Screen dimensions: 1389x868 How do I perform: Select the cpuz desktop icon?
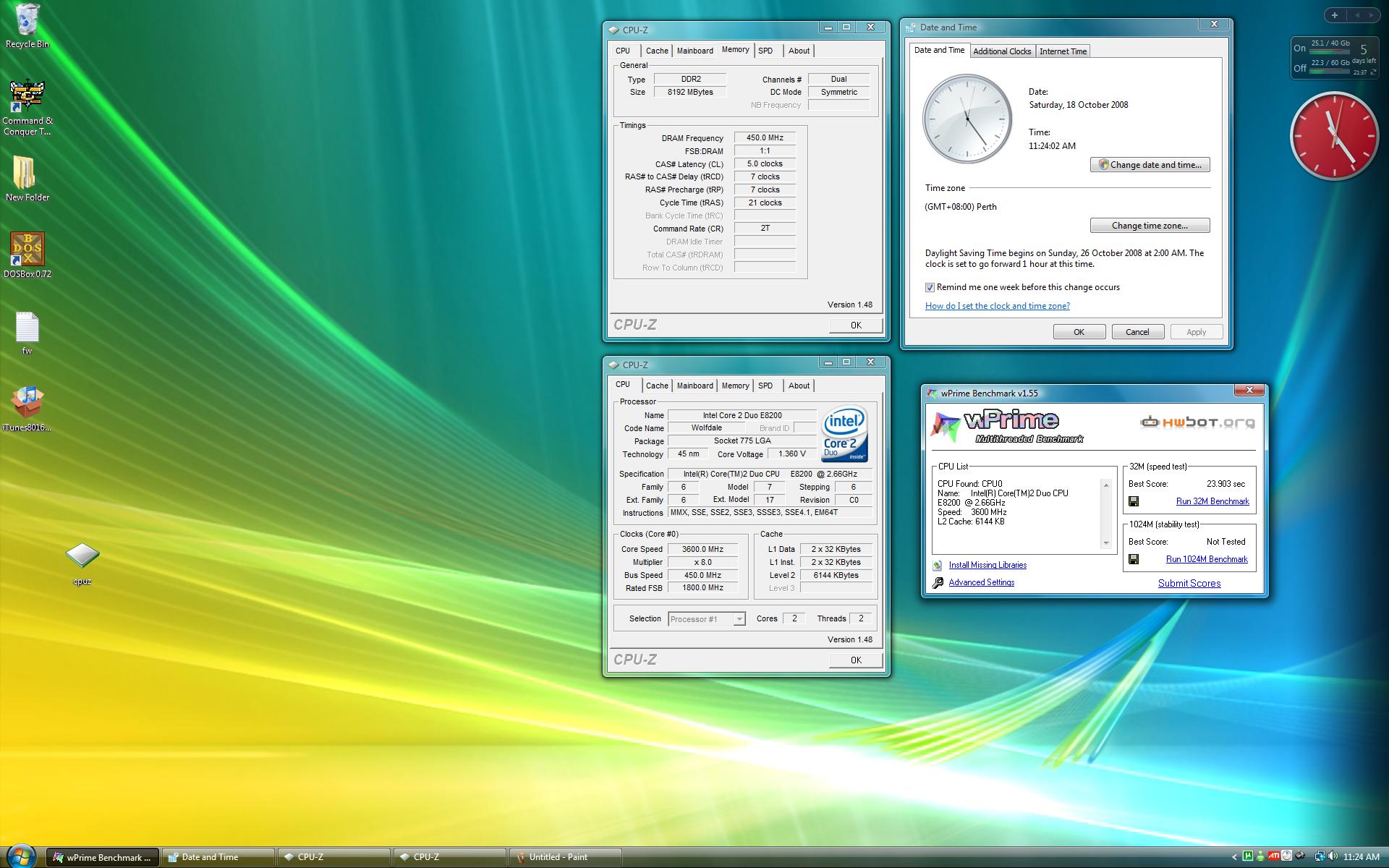[82, 563]
